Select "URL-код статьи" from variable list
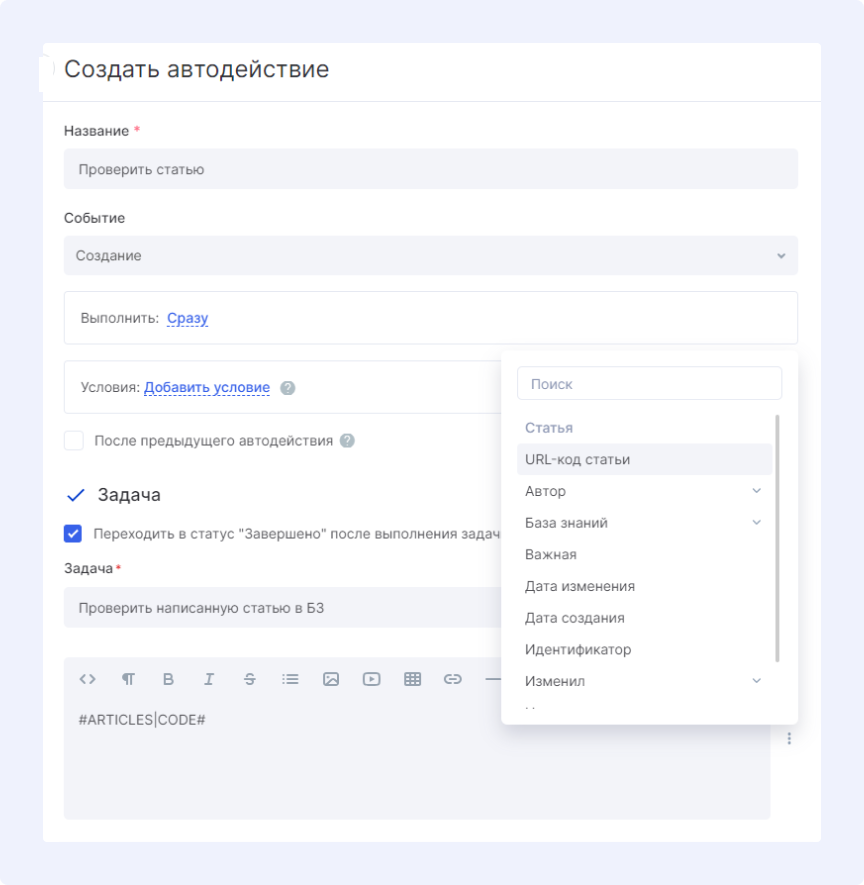This screenshot has width=864, height=885. point(578,460)
